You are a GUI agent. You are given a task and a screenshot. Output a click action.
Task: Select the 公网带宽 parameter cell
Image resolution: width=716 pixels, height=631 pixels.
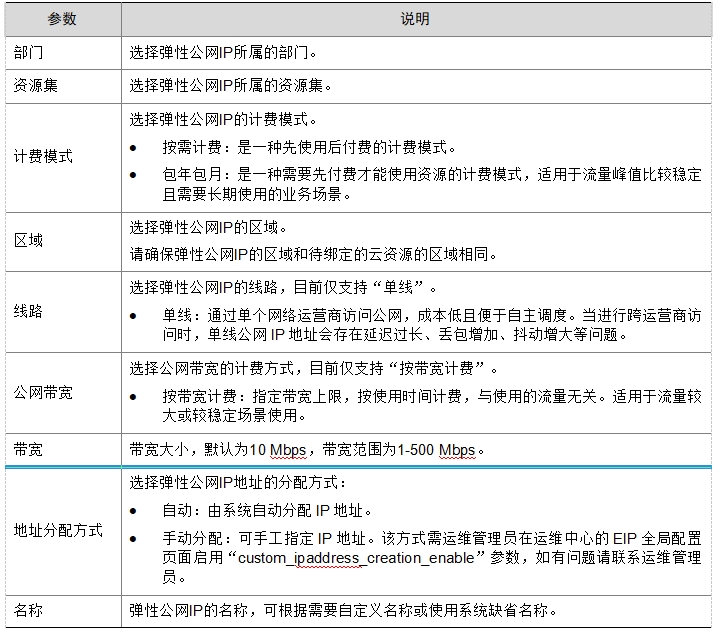[63, 393]
